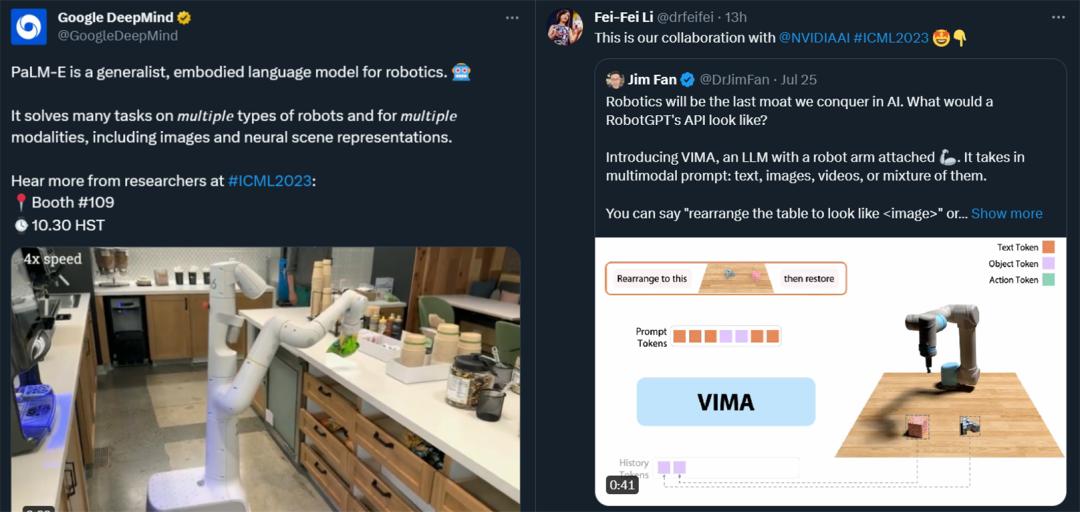Play the PaLM-E robot kitchen video

(265, 380)
